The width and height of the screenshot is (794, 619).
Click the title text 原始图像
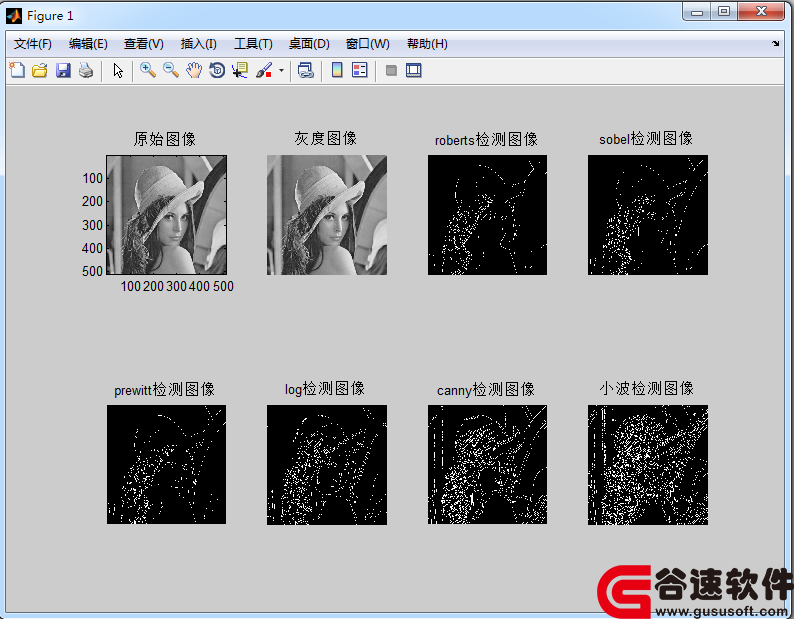coord(165,139)
